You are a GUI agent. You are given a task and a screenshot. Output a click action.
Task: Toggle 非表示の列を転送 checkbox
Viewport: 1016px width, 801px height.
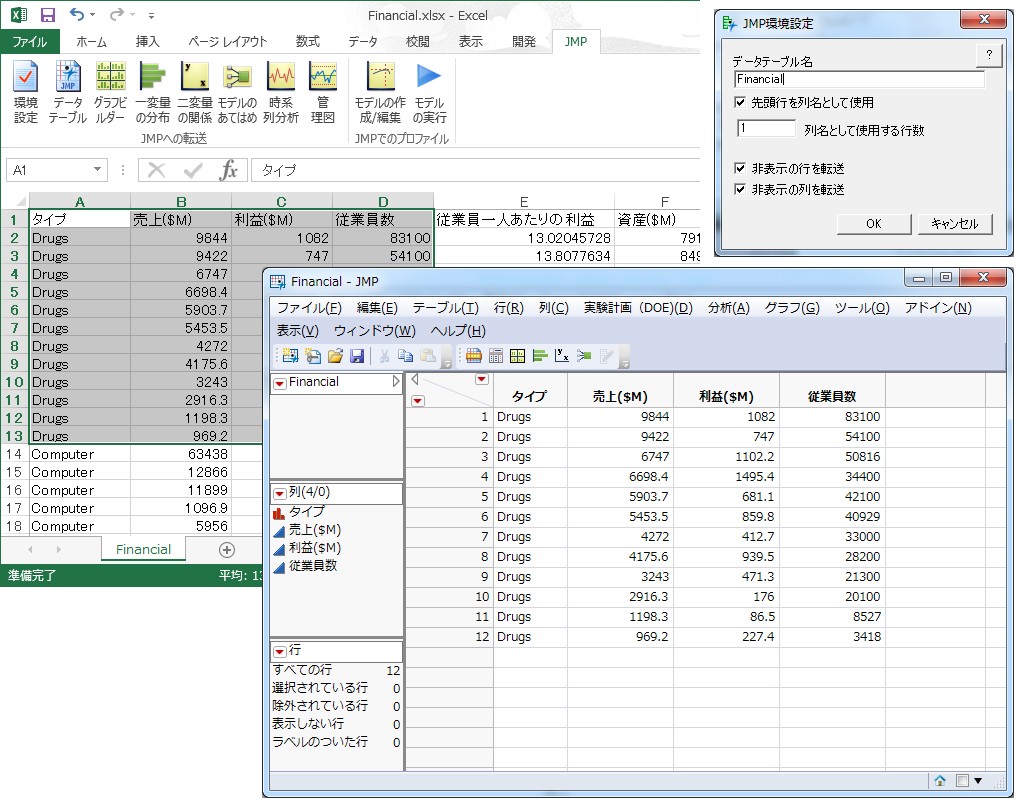740,189
